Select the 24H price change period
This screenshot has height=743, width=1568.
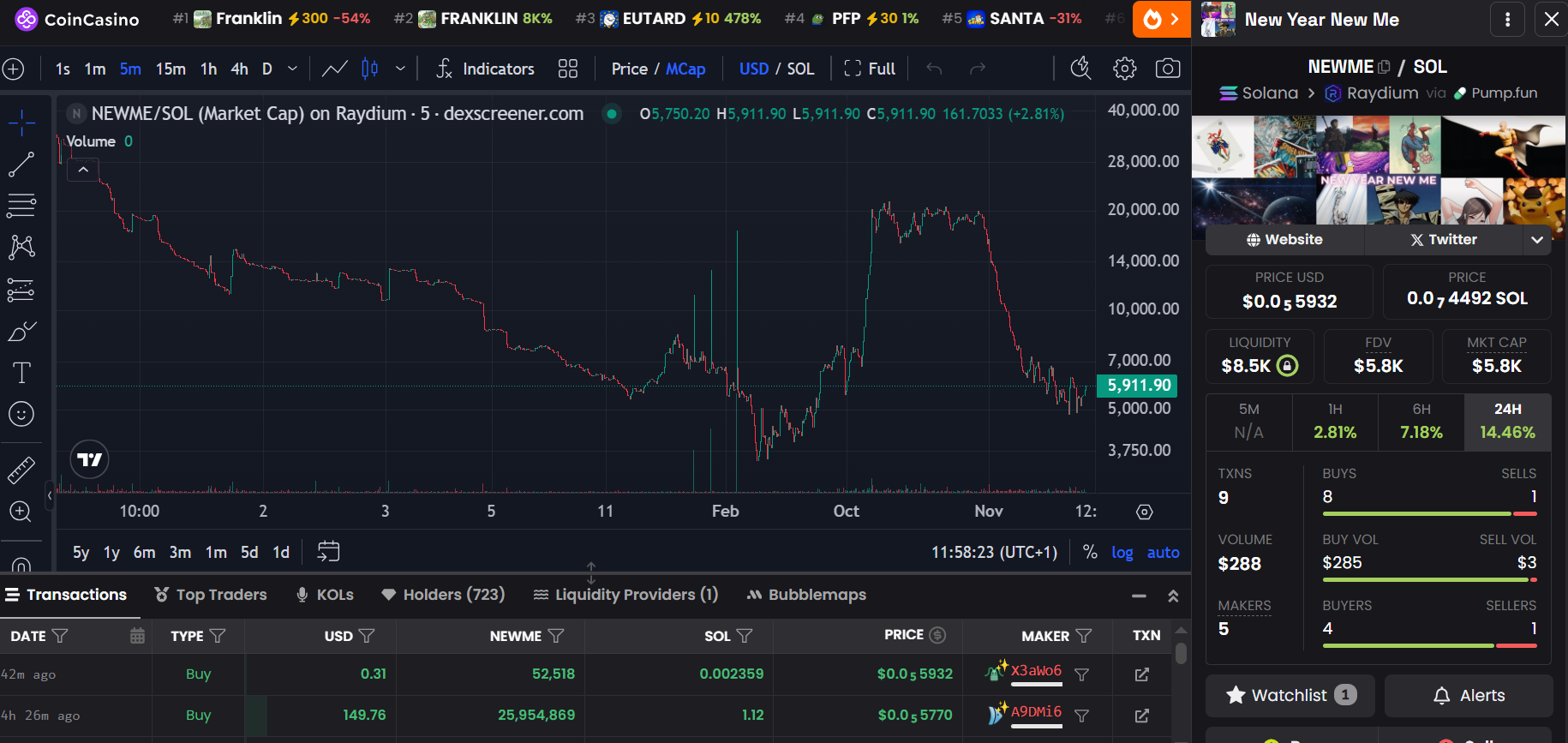[x=1507, y=422]
